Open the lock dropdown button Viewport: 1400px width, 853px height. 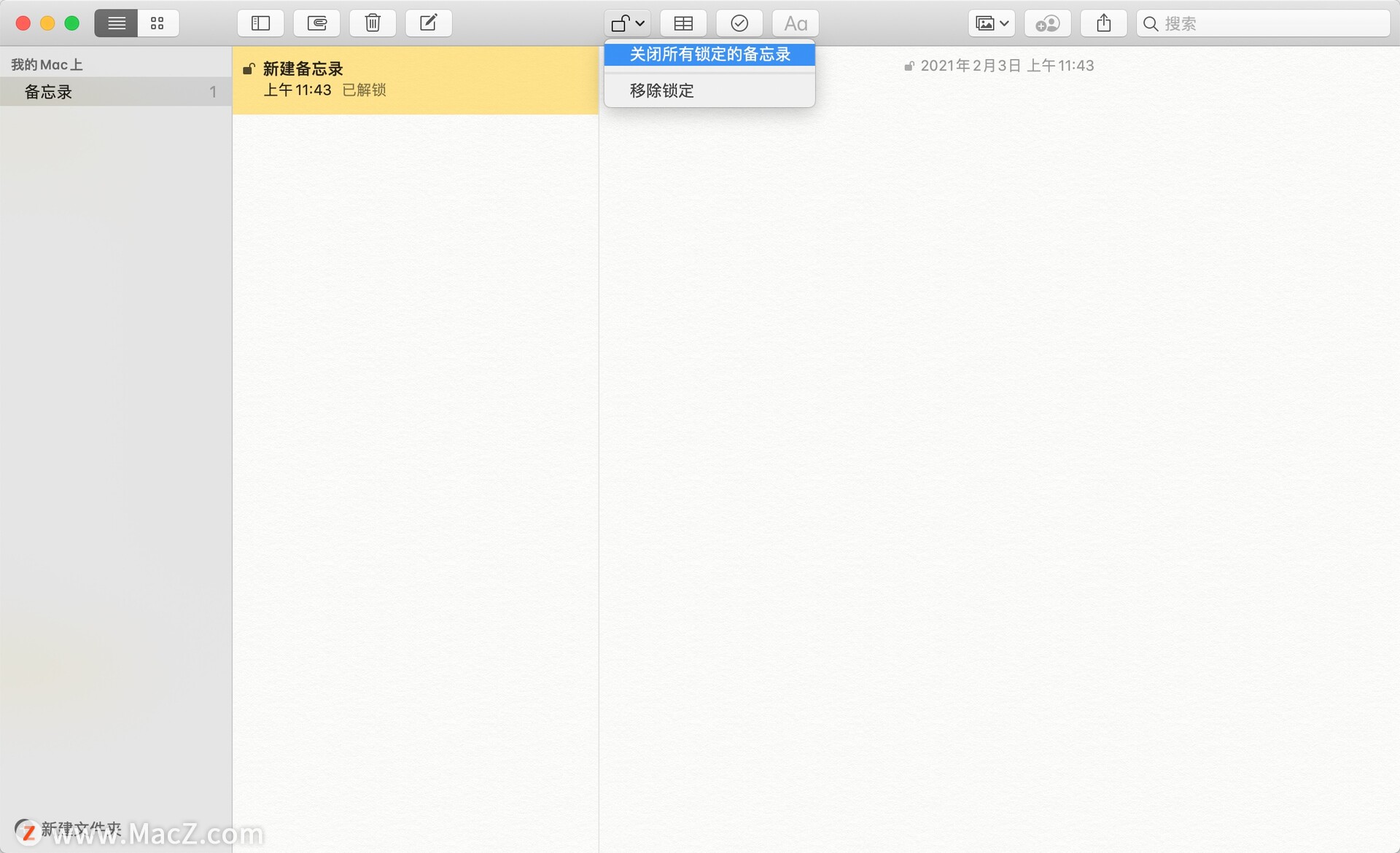coord(627,23)
